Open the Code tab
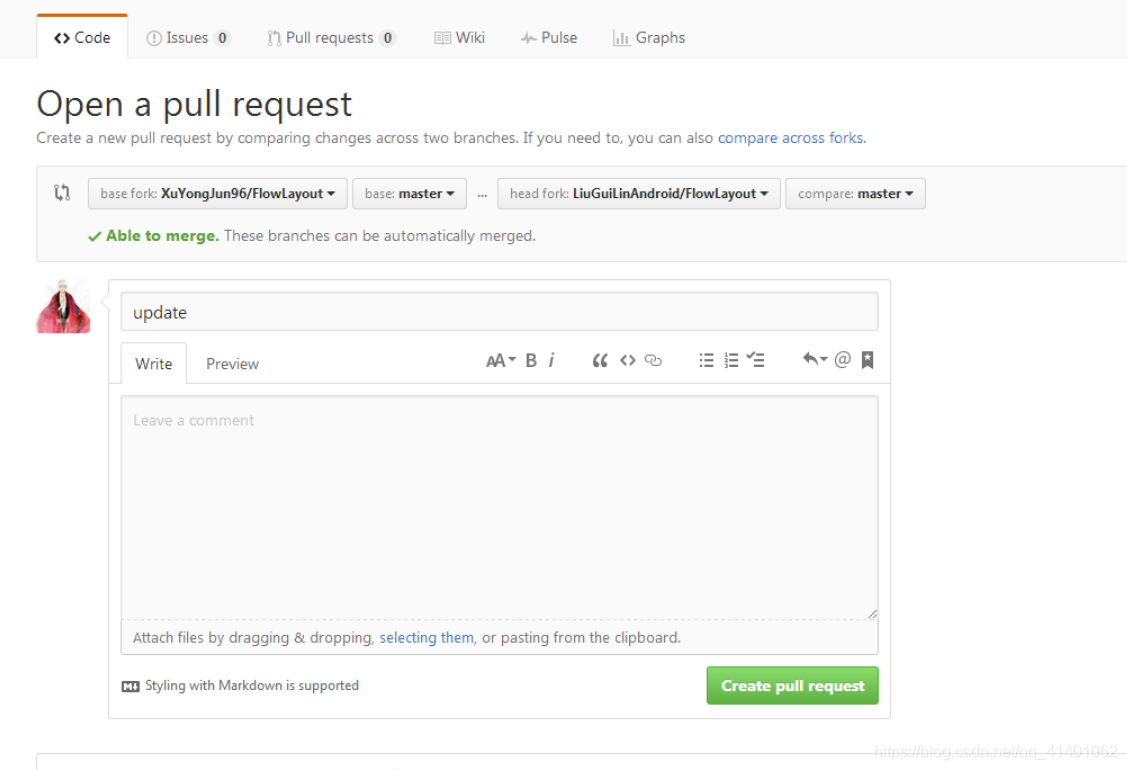The width and height of the screenshot is (1127, 770). click(x=82, y=37)
